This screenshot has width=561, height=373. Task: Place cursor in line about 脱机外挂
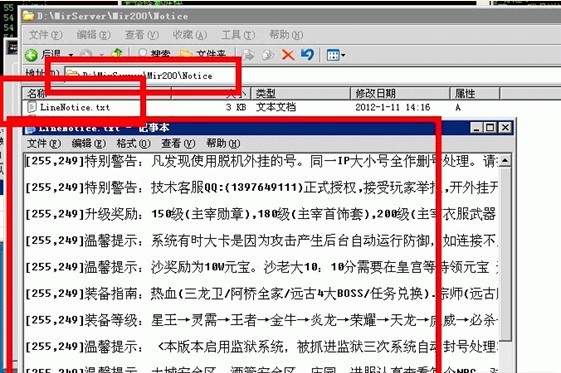coord(262,161)
